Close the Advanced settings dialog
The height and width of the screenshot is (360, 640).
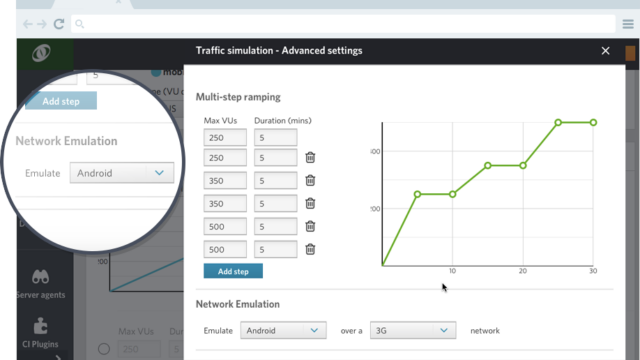point(605,51)
